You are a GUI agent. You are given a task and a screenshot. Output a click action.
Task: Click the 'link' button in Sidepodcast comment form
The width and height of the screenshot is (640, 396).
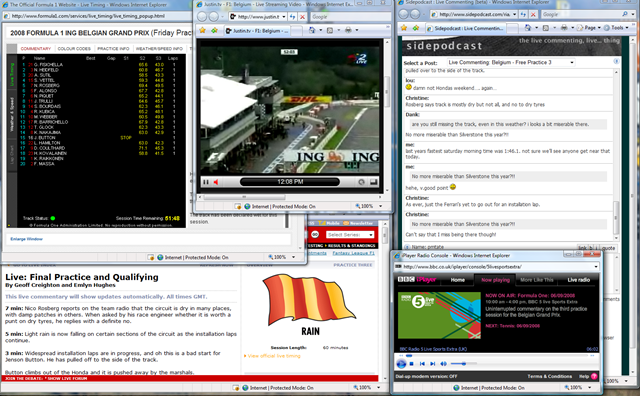pyautogui.click(x=582, y=248)
